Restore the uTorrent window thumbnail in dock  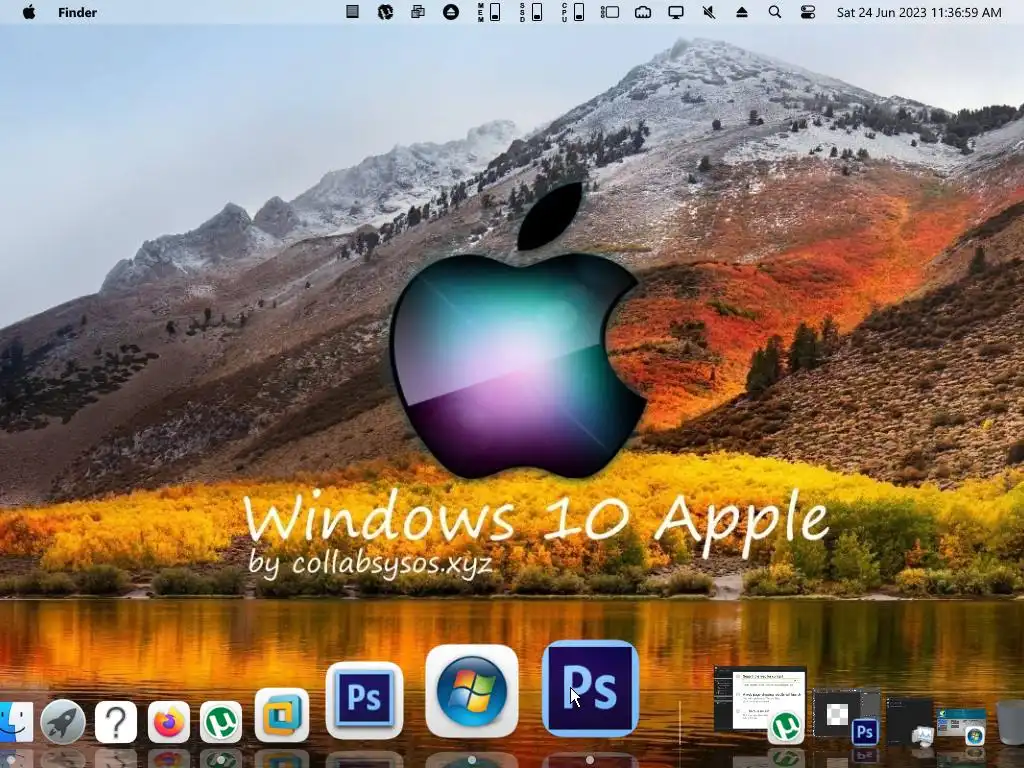760,704
